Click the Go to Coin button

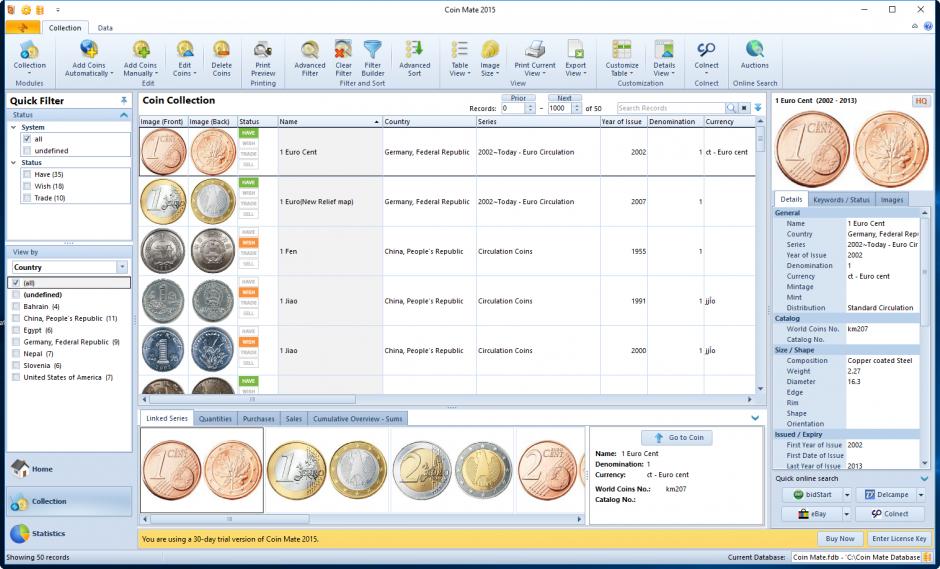coord(679,438)
